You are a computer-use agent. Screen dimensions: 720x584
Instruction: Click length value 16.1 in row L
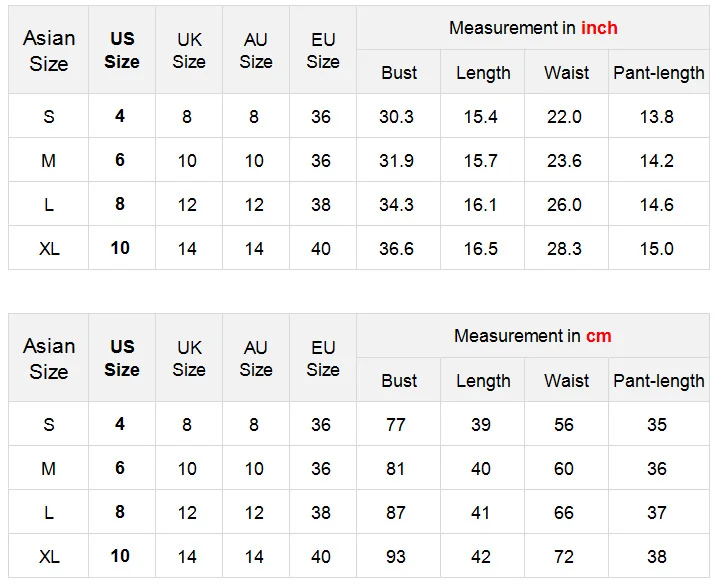pos(480,205)
